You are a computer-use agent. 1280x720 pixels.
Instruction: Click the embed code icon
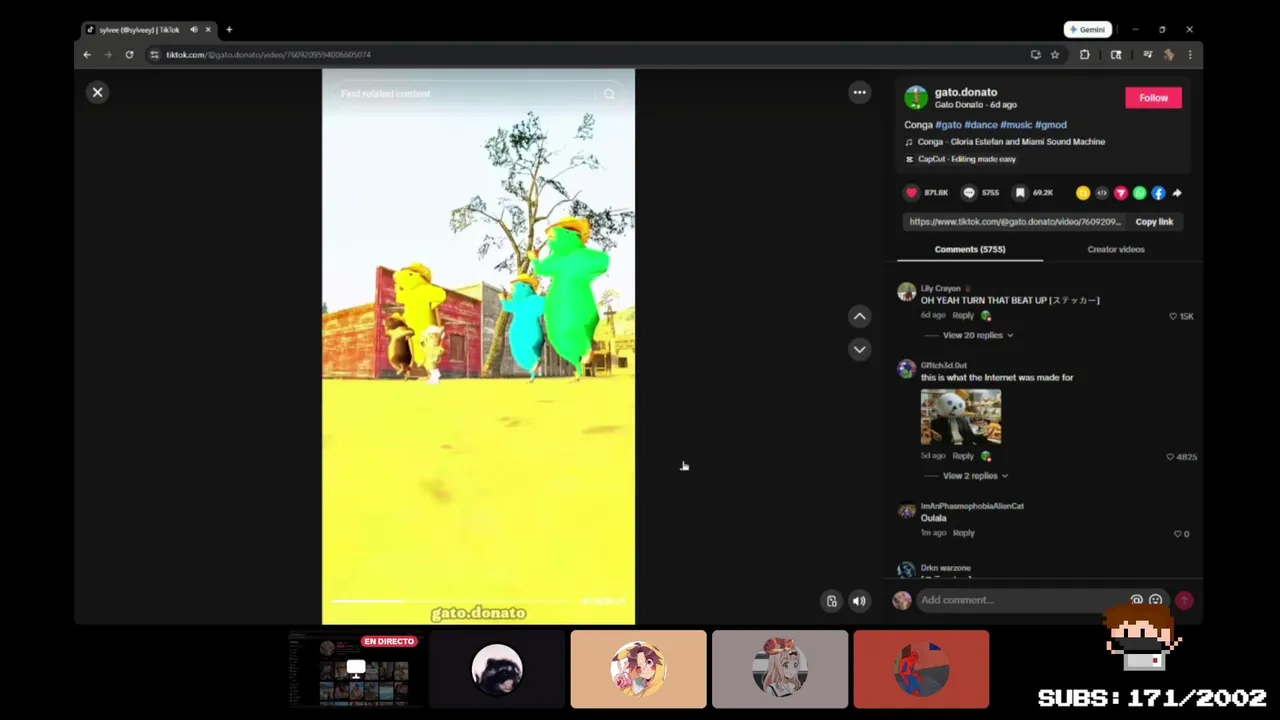[x=1101, y=193]
